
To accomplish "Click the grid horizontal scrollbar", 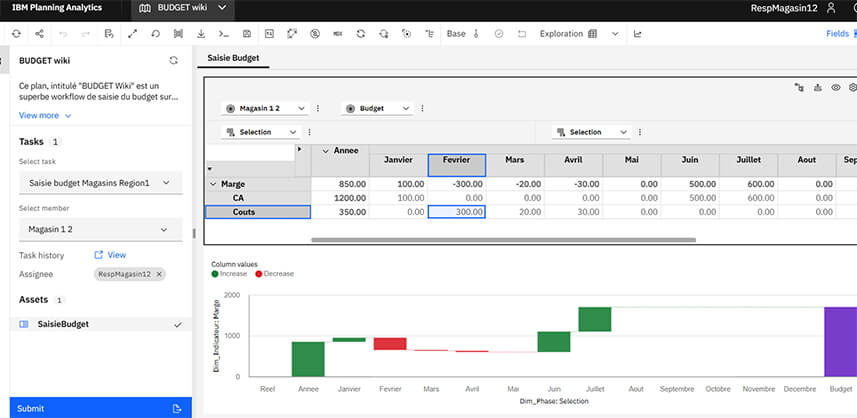I will point(503,240).
